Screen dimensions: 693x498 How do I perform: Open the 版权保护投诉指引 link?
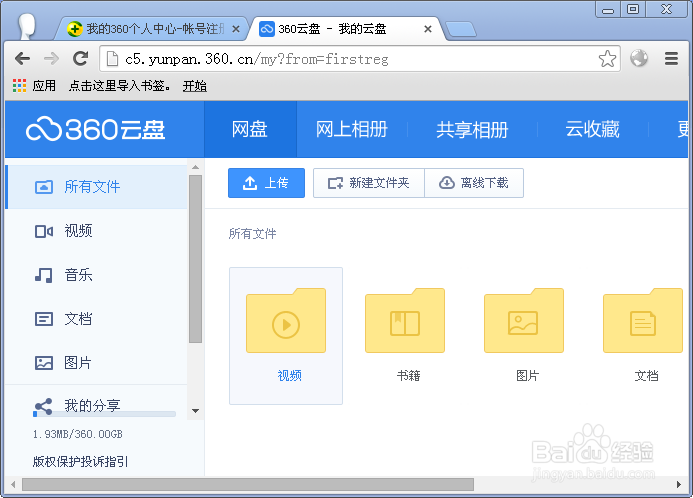click(x=80, y=462)
